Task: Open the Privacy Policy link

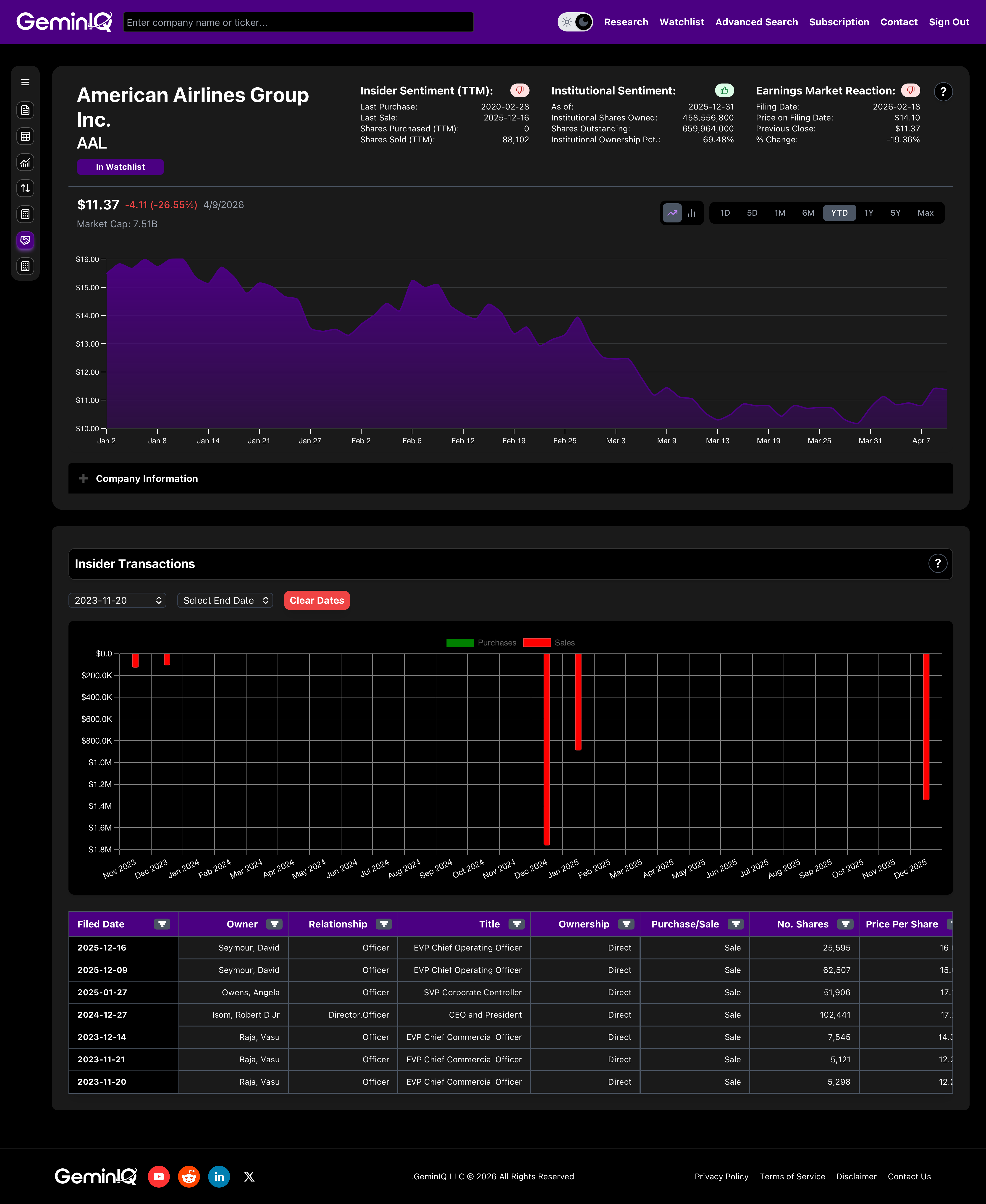Action: coord(721,1177)
